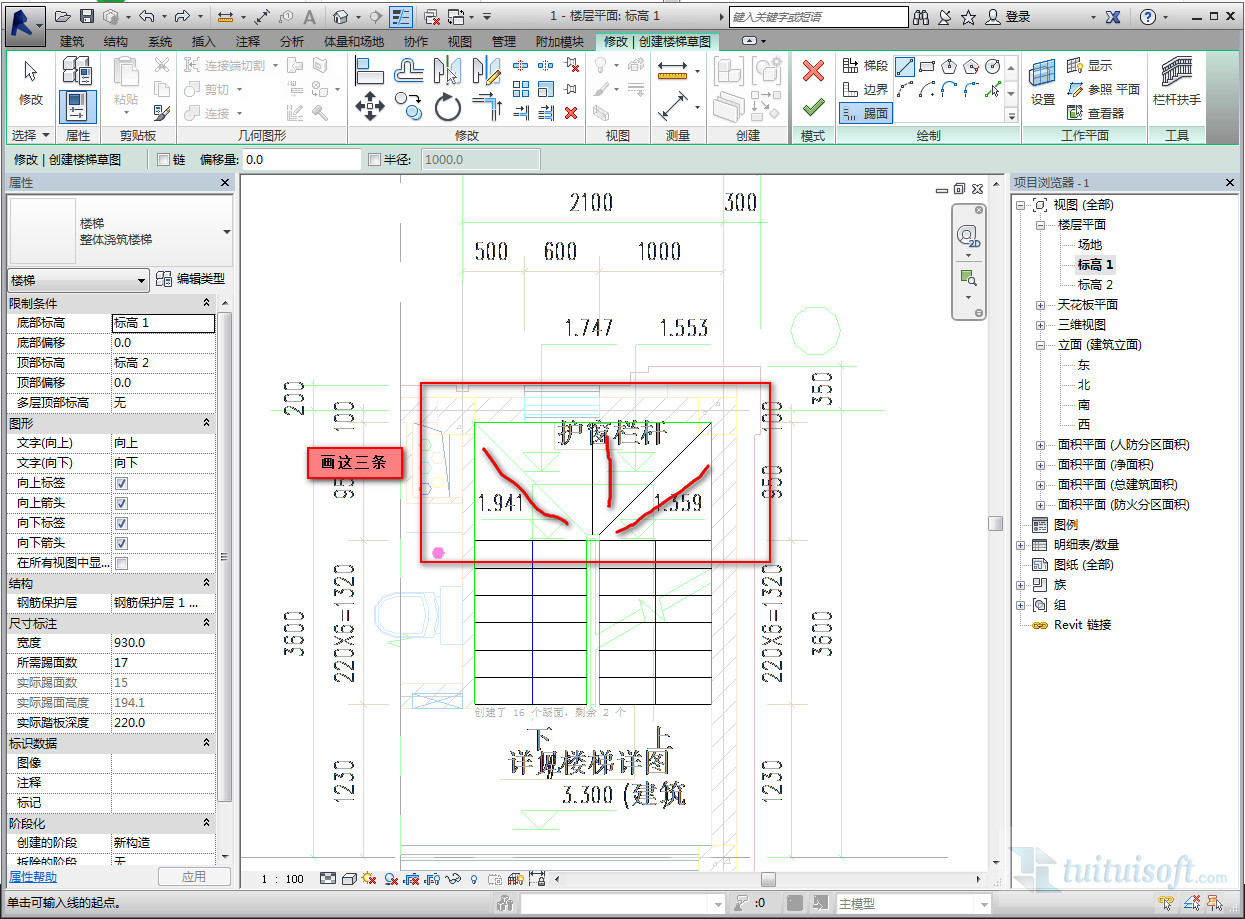Expand the 天花板平面 tree node
1245x919 pixels.
(x=1040, y=305)
